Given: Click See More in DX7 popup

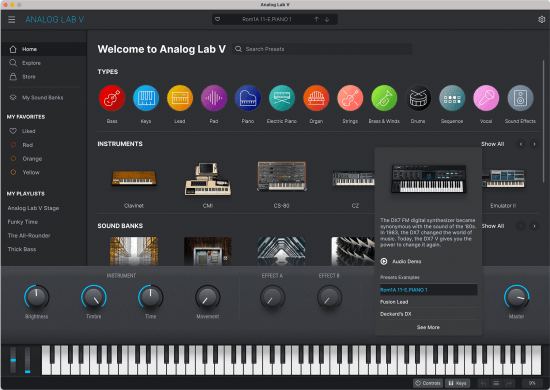Looking at the screenshot, I should (428, 327).
